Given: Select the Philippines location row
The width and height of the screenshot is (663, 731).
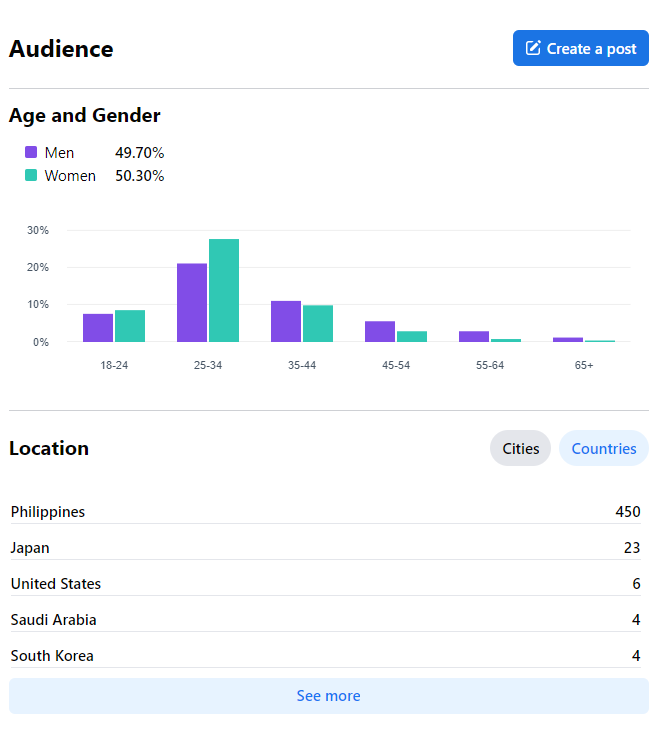Looking at the screenshot, I should tap(325, 512).
